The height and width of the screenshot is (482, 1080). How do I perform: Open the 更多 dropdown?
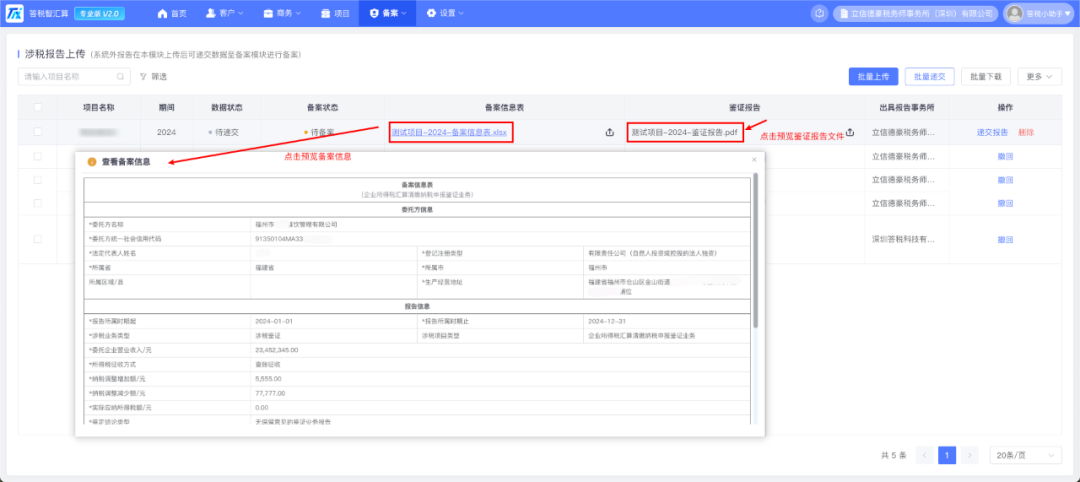click(x=1039, y=76)
